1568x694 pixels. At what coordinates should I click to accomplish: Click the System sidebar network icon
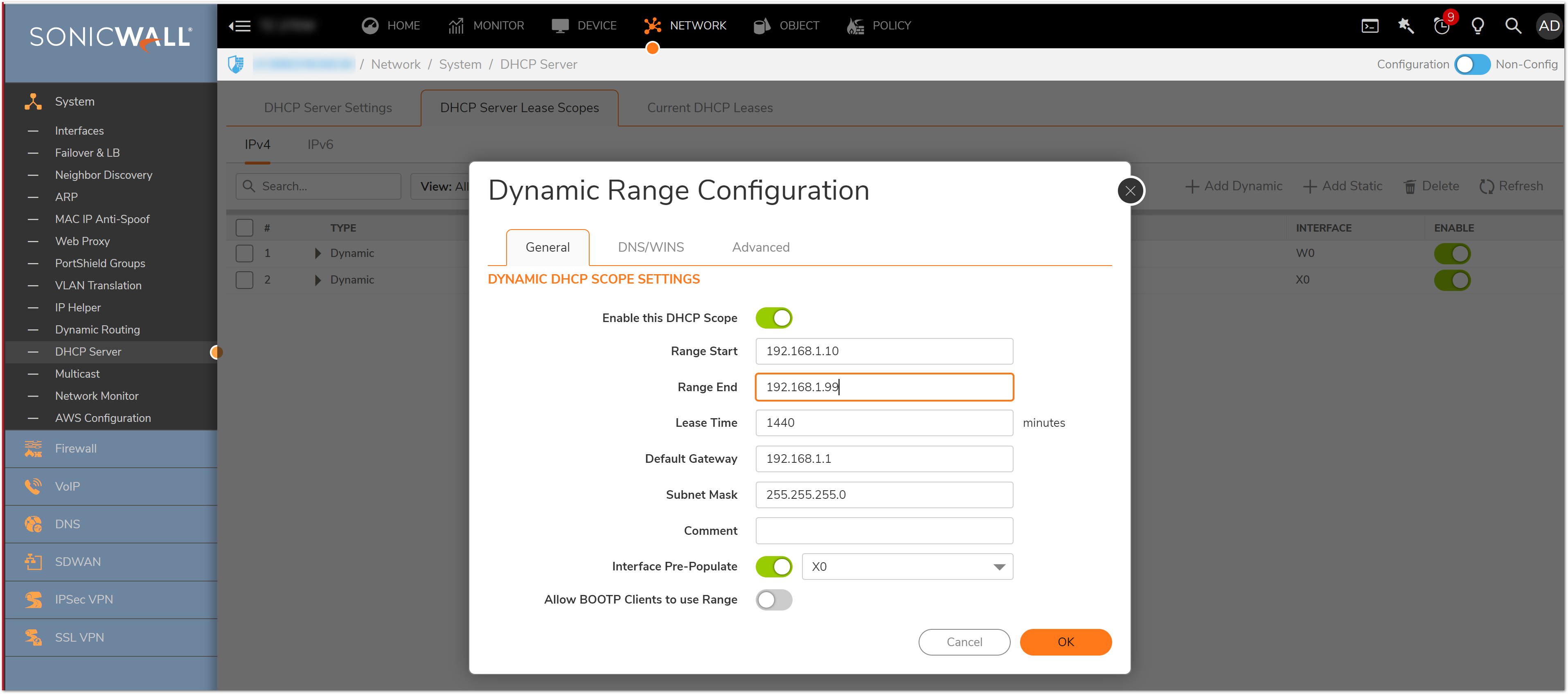coord(33,101)
